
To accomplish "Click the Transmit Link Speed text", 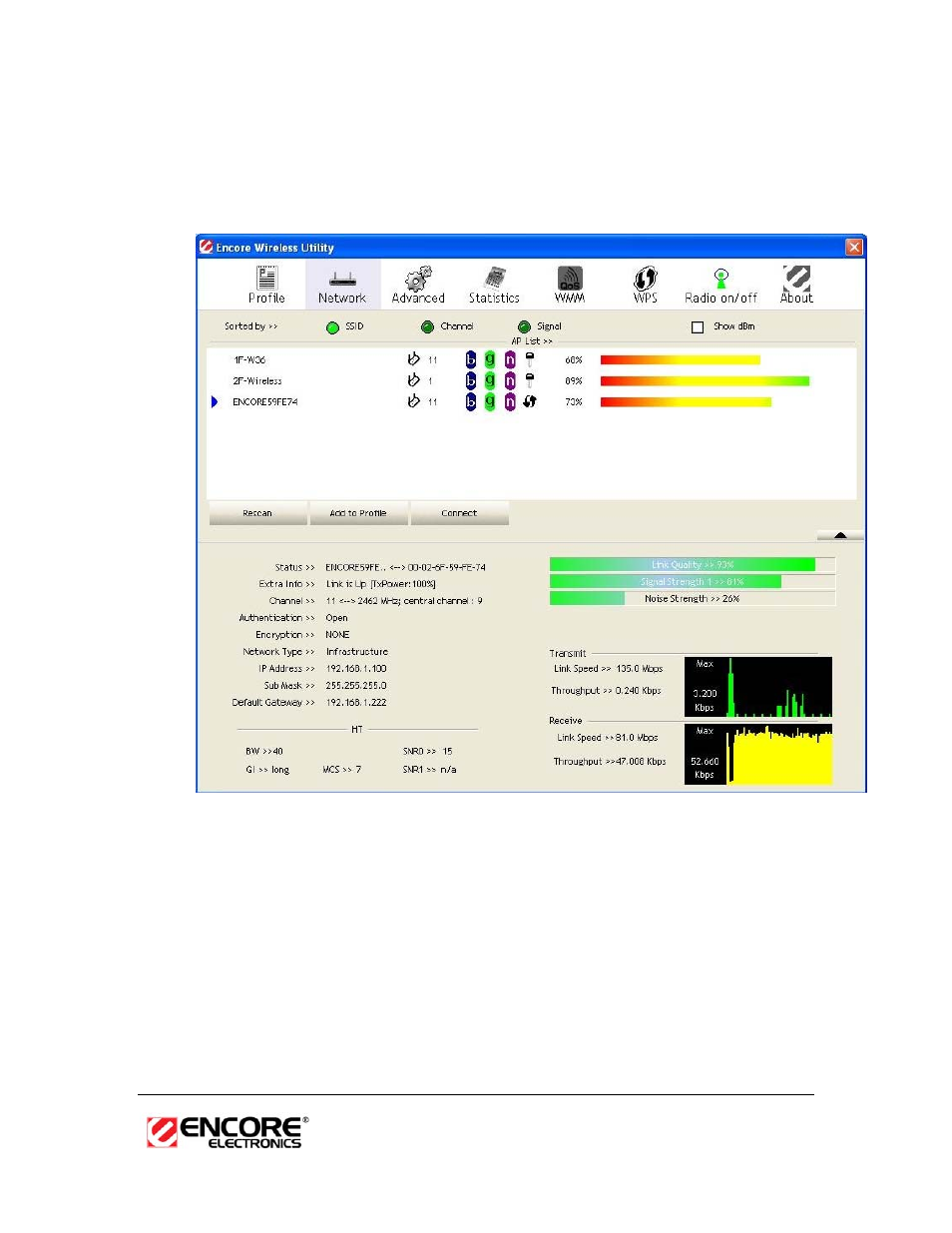I will tap(608, 669).
